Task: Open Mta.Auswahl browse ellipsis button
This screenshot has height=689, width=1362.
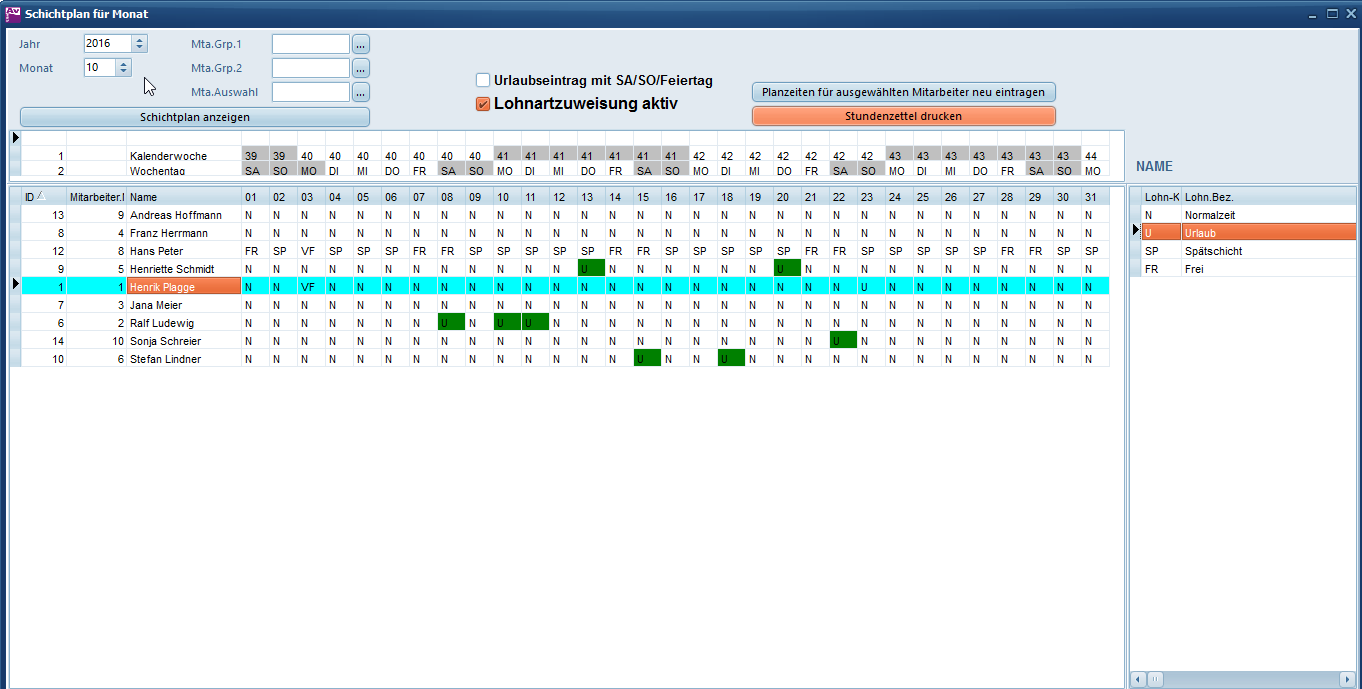Action: click(361, 92)
